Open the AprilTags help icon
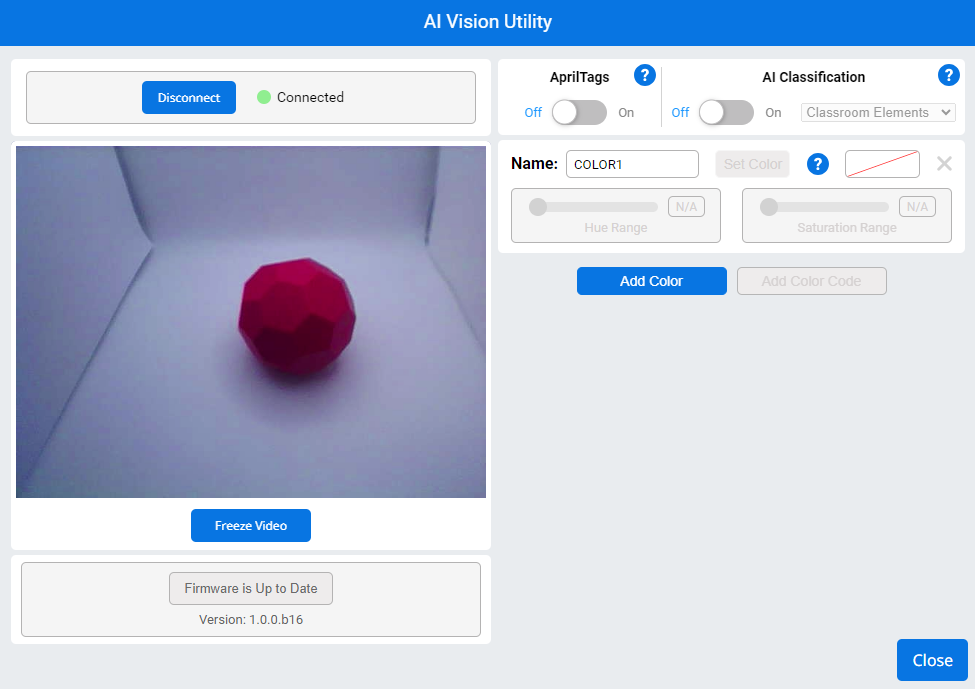Screen dimensions: 975x689 (645, 75)
